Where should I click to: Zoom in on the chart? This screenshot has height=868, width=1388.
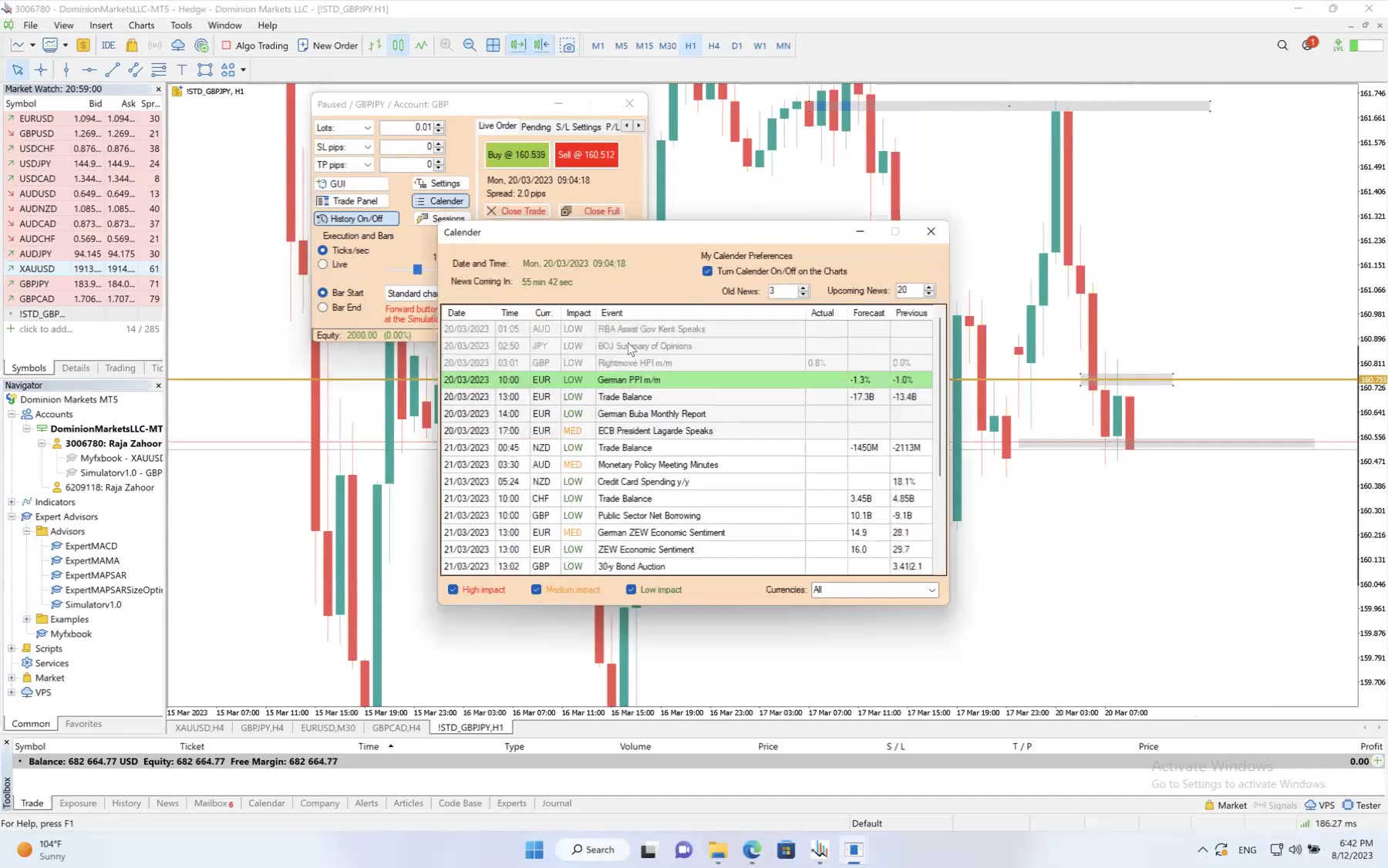[446, 45]
